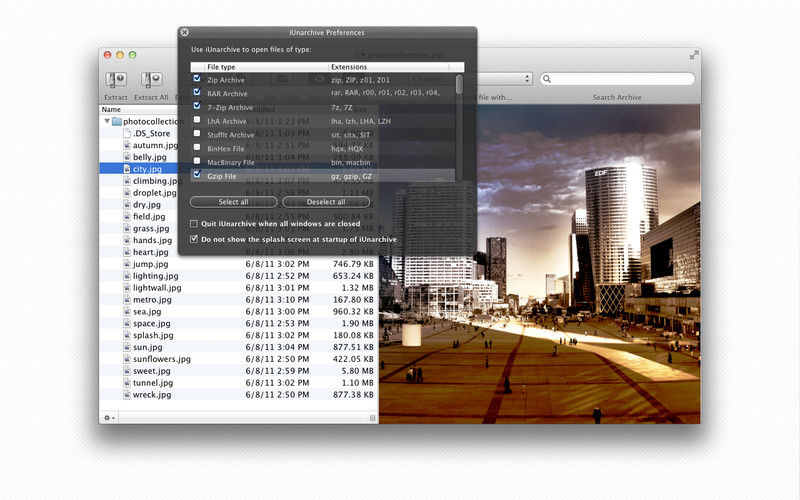Screen dimensions: 800x500
Task: Click the 6/8/11 3:10 PM date
Action: 277,299
